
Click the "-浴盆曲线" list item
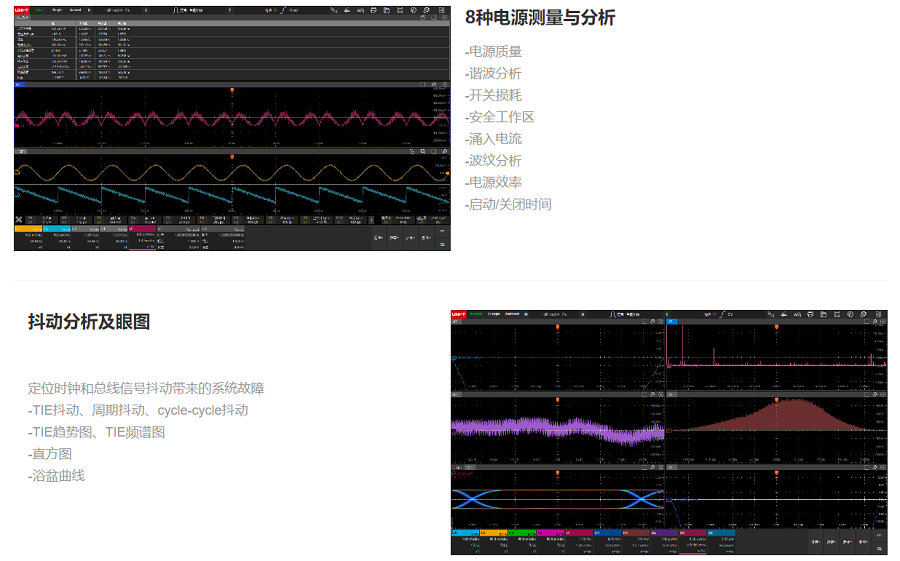click(56, 475)
